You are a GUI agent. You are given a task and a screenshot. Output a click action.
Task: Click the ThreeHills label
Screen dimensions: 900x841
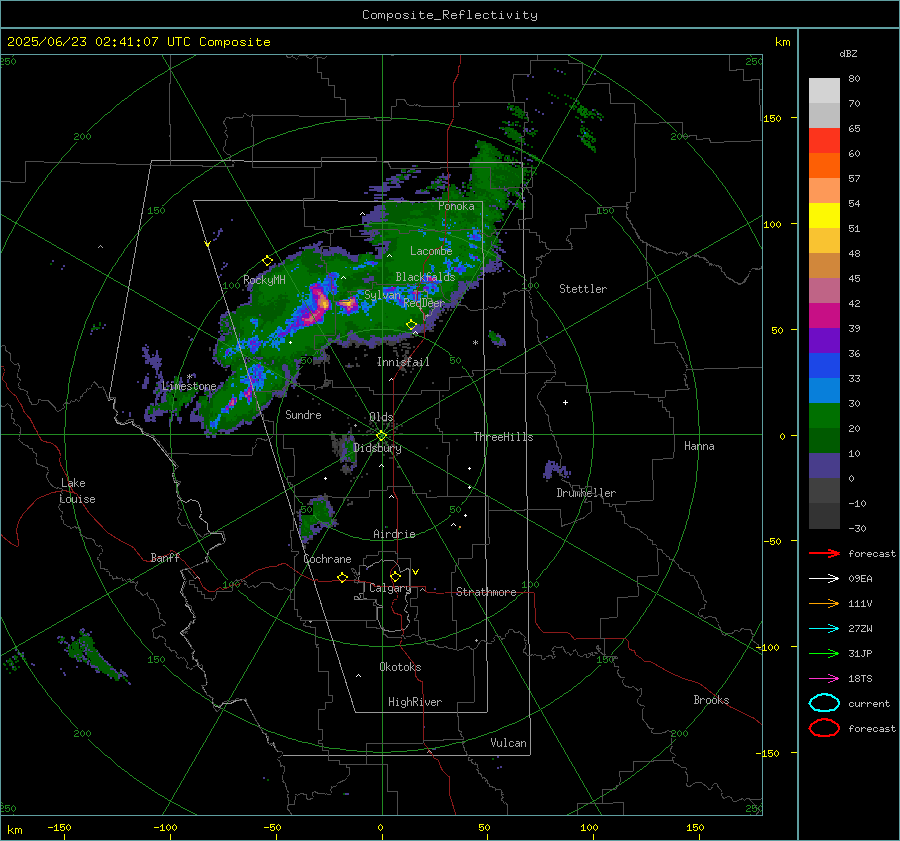click(503, 437)
